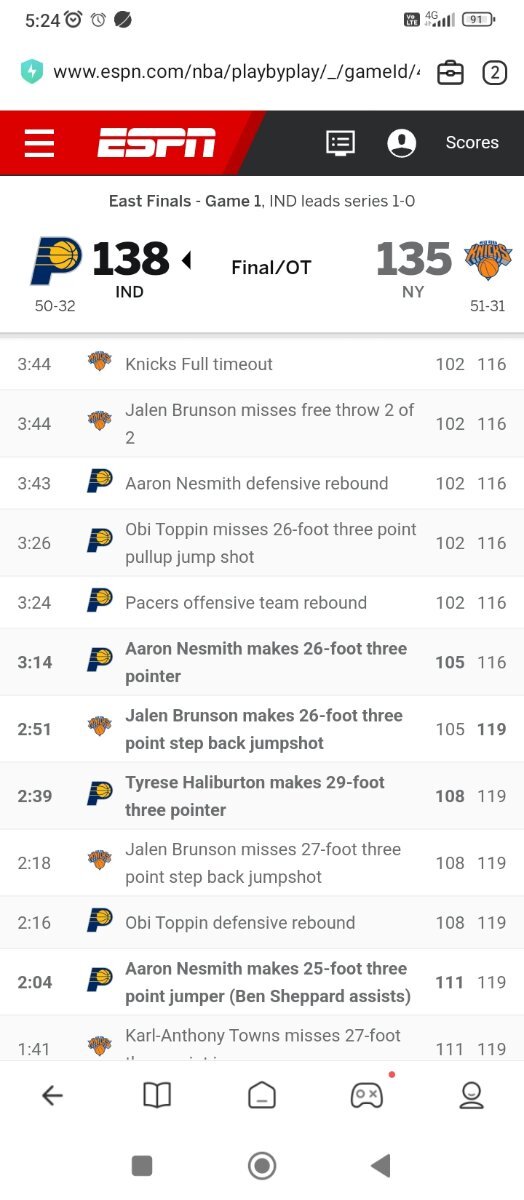This screenshot has height=1200, width=524.
Task: Tap the Android home circle button
Action: pyautogui.click(x=262, y=1165)
